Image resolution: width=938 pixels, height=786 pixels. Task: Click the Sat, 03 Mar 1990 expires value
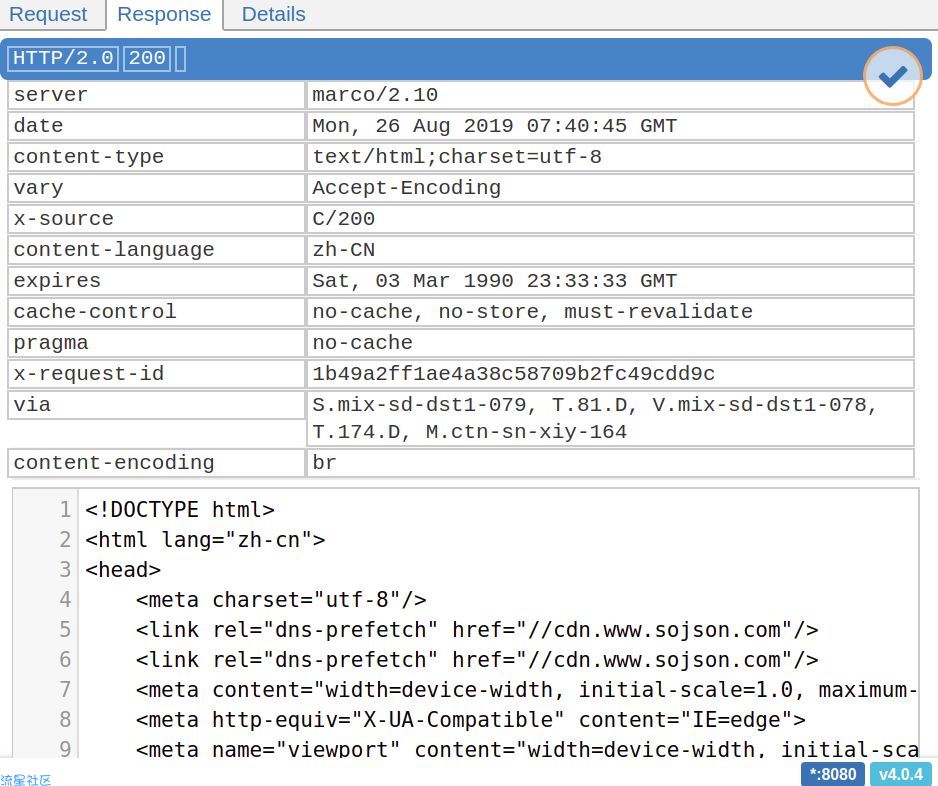click(610, 281)
